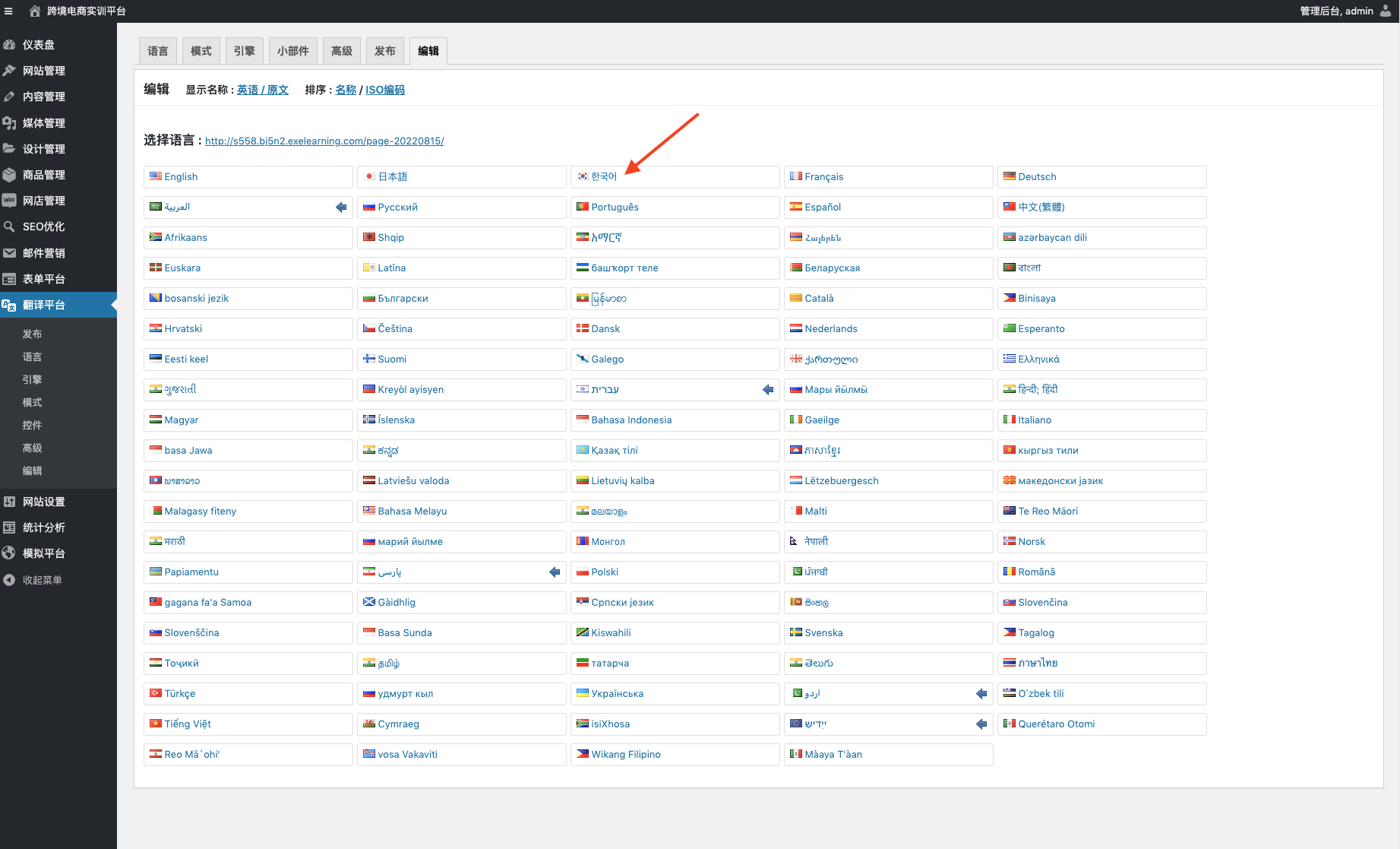The image size is (1400, 849).
Task: Select the Français language link
Action: (x=823, y=177)
